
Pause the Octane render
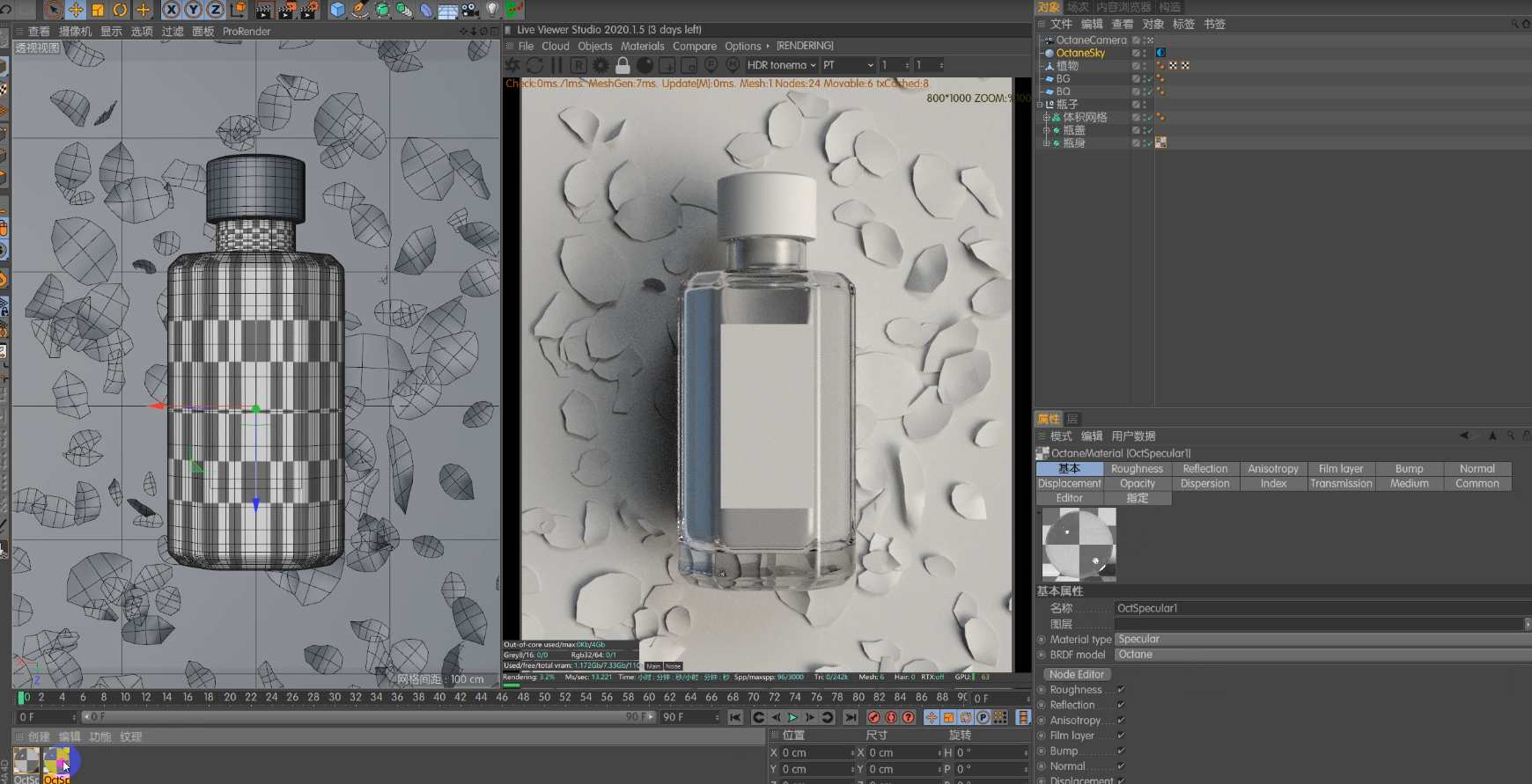[556, 65]
